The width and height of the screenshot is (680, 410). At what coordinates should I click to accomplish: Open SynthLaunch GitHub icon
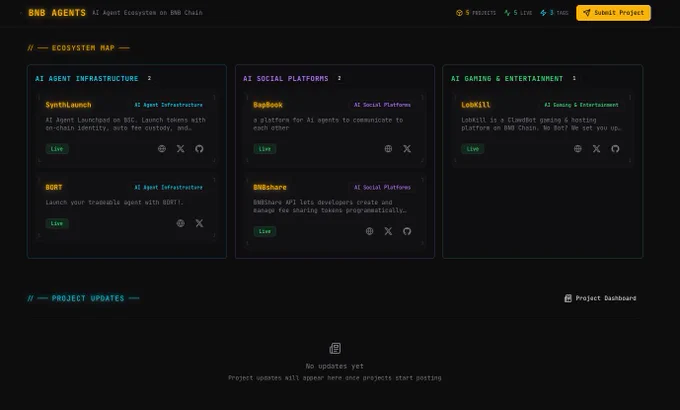pyautogui.click(x=199, y=149)
